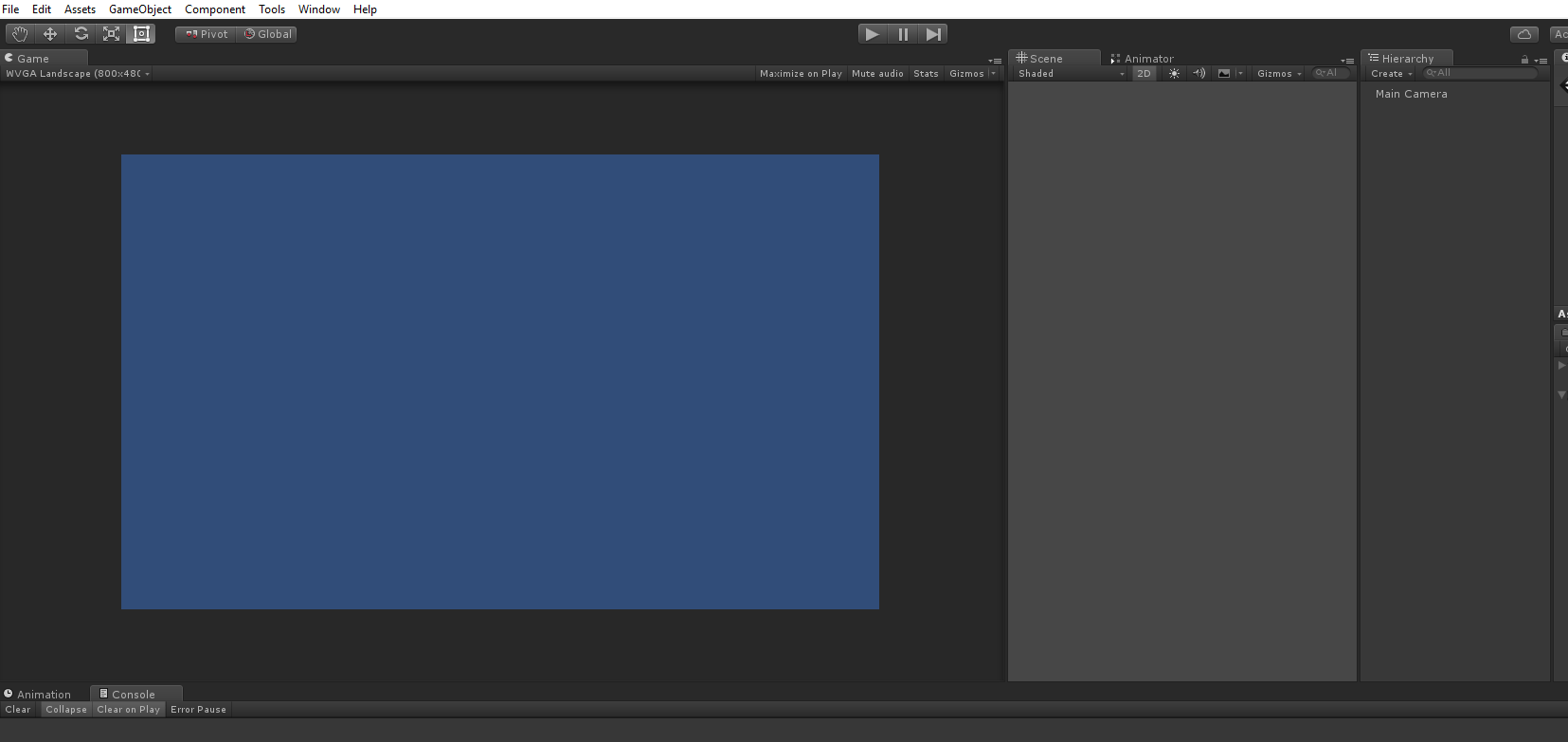The image size is (1568, 742).
Task: Open the Assets menu
Action: pyautogui.click(x=80, y=9)
